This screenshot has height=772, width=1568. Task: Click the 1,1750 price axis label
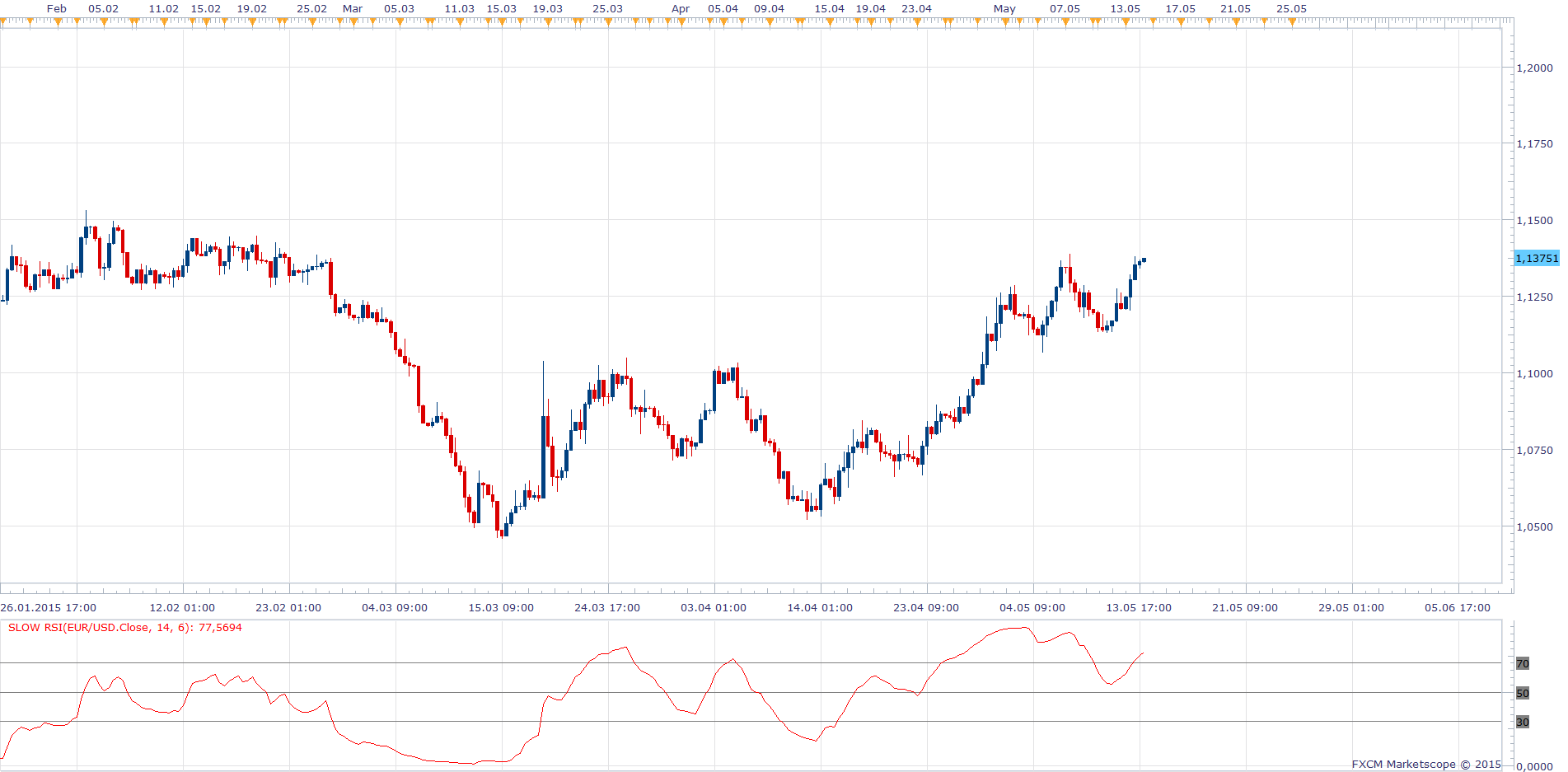click(x=1534, y=143)
